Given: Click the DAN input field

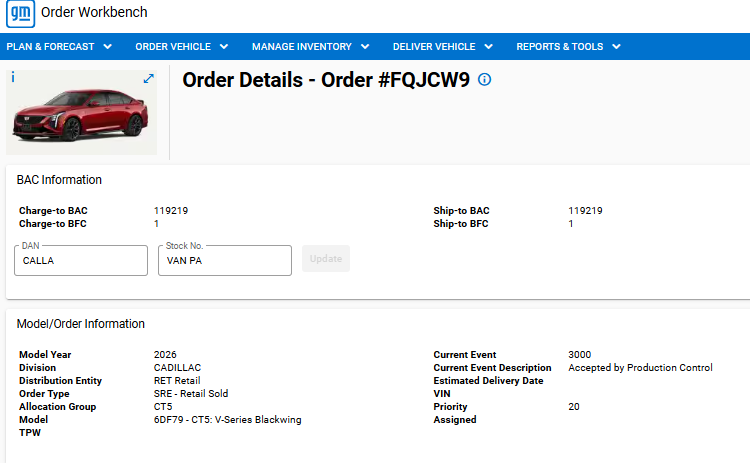Looking at the screenshot, I should (x=81, y=261).
